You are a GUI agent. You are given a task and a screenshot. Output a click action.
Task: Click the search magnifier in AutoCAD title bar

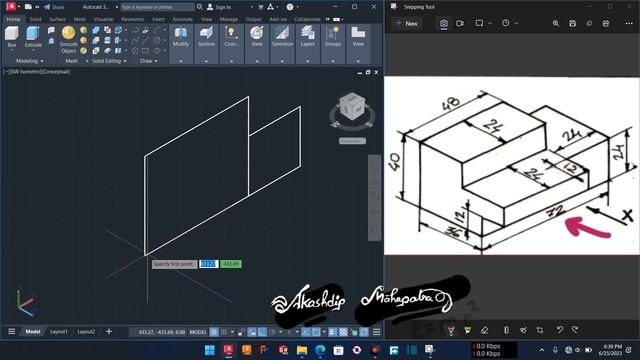click(x=200, y=7)
